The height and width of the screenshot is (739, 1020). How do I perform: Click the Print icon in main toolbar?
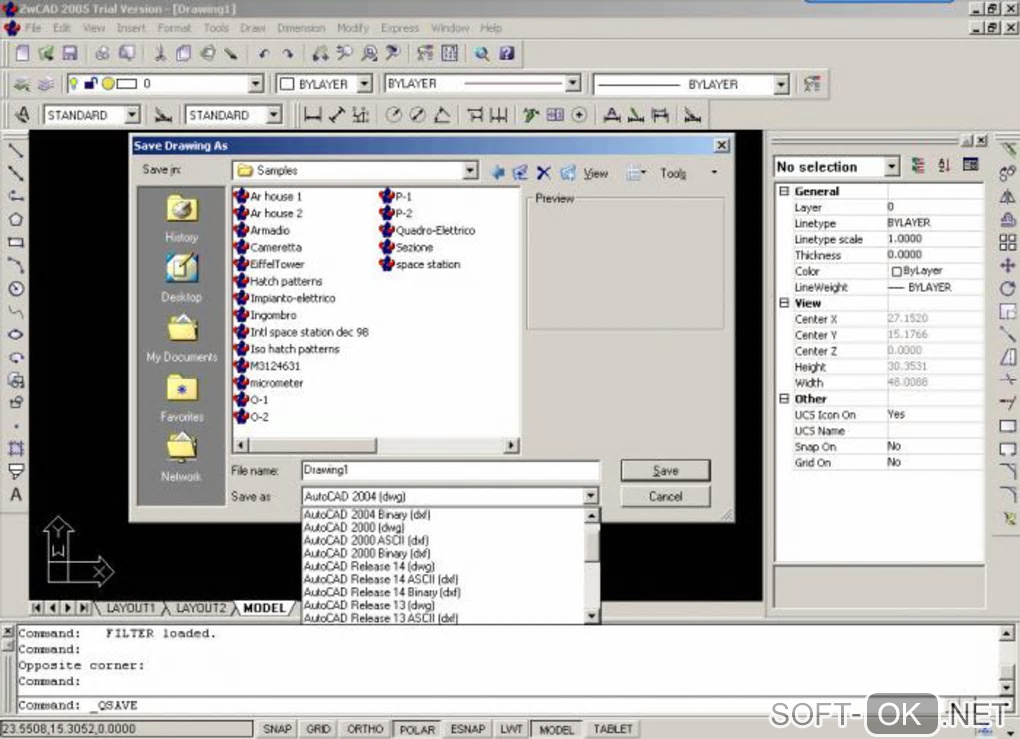pyautogui.click(x=102, y=53)
